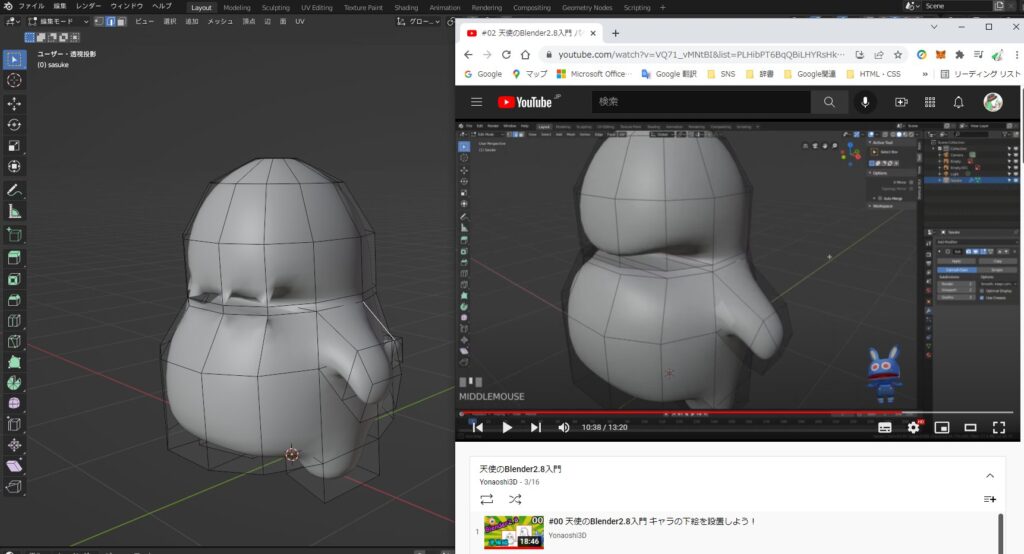The height and width of the screenshot is (554, 1024).
Task: Open YouTube video settings gear
Action: [913, 427]
